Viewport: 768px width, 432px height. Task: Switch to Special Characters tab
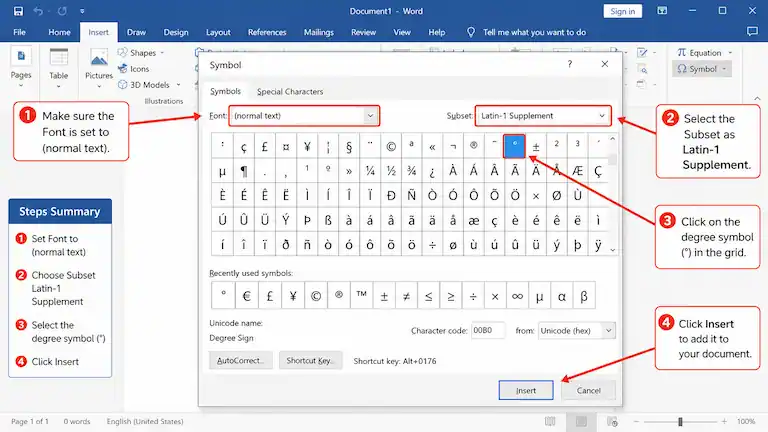pyautogui.click(x=290, y=92)
